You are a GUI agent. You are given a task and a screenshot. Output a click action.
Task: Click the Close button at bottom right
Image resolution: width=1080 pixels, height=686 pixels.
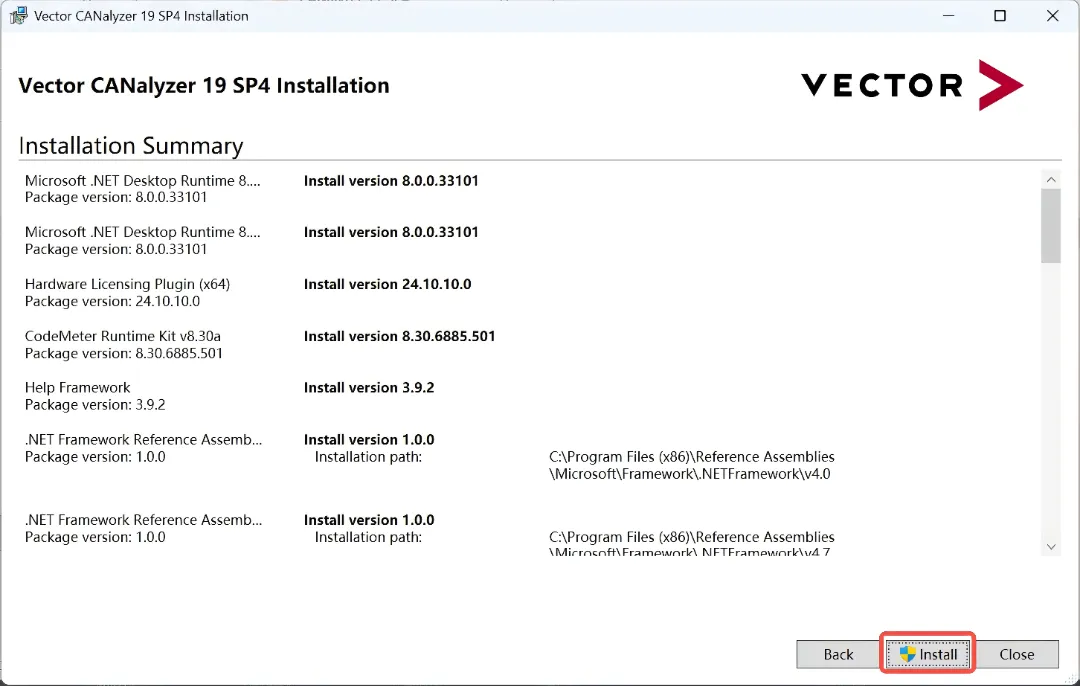[1017, 654]
